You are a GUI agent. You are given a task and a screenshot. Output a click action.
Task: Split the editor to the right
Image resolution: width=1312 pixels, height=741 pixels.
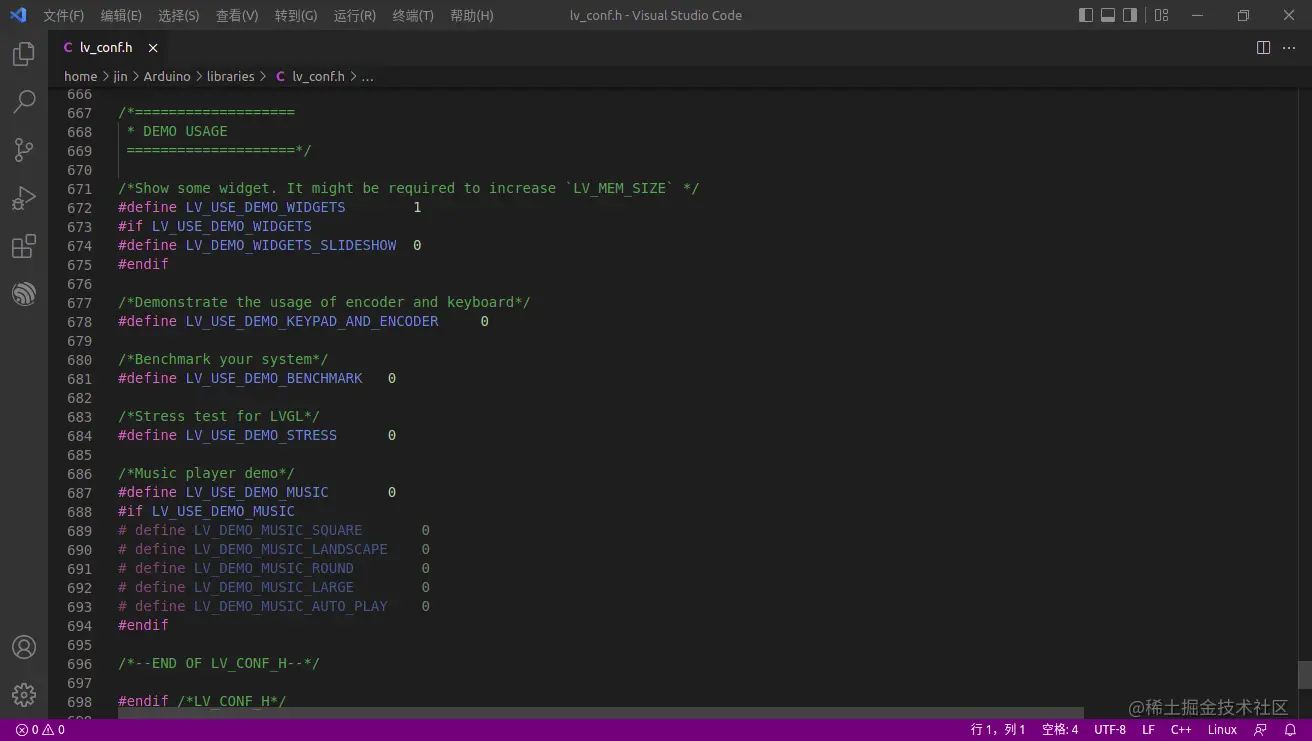(1263, 48)
